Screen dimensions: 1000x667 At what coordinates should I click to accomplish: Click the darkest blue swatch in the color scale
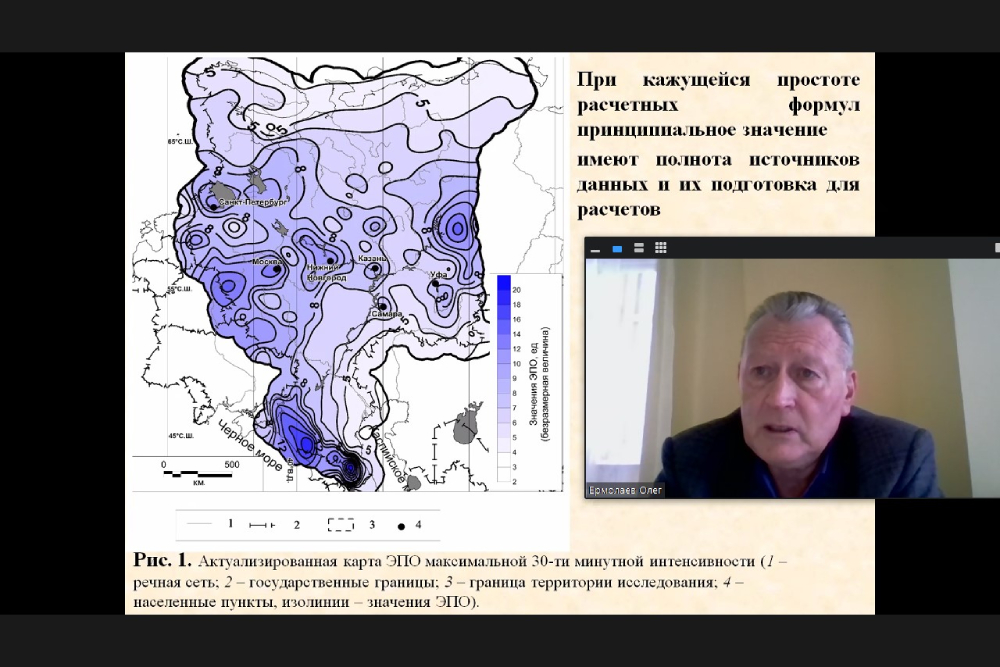click(504, 286)
